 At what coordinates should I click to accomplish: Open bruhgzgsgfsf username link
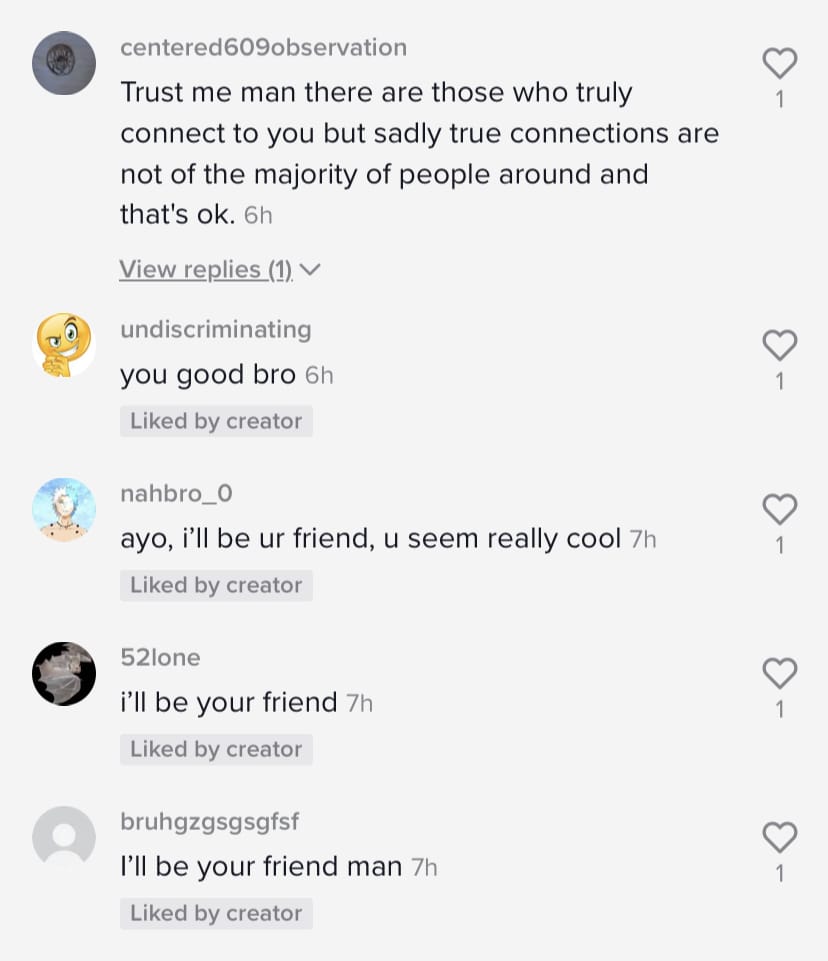click(210, 822)
